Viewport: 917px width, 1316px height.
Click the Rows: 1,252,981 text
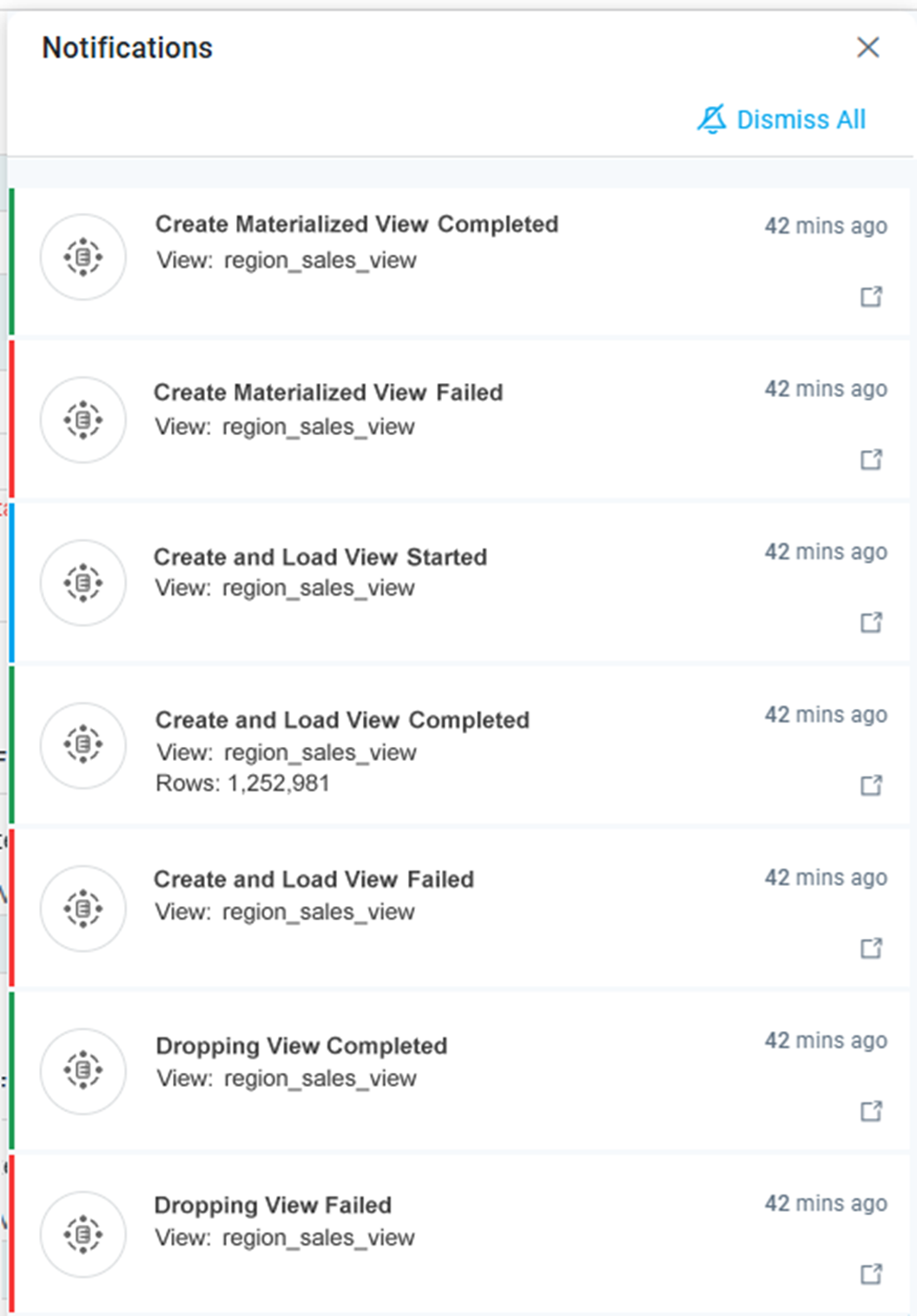242,784
